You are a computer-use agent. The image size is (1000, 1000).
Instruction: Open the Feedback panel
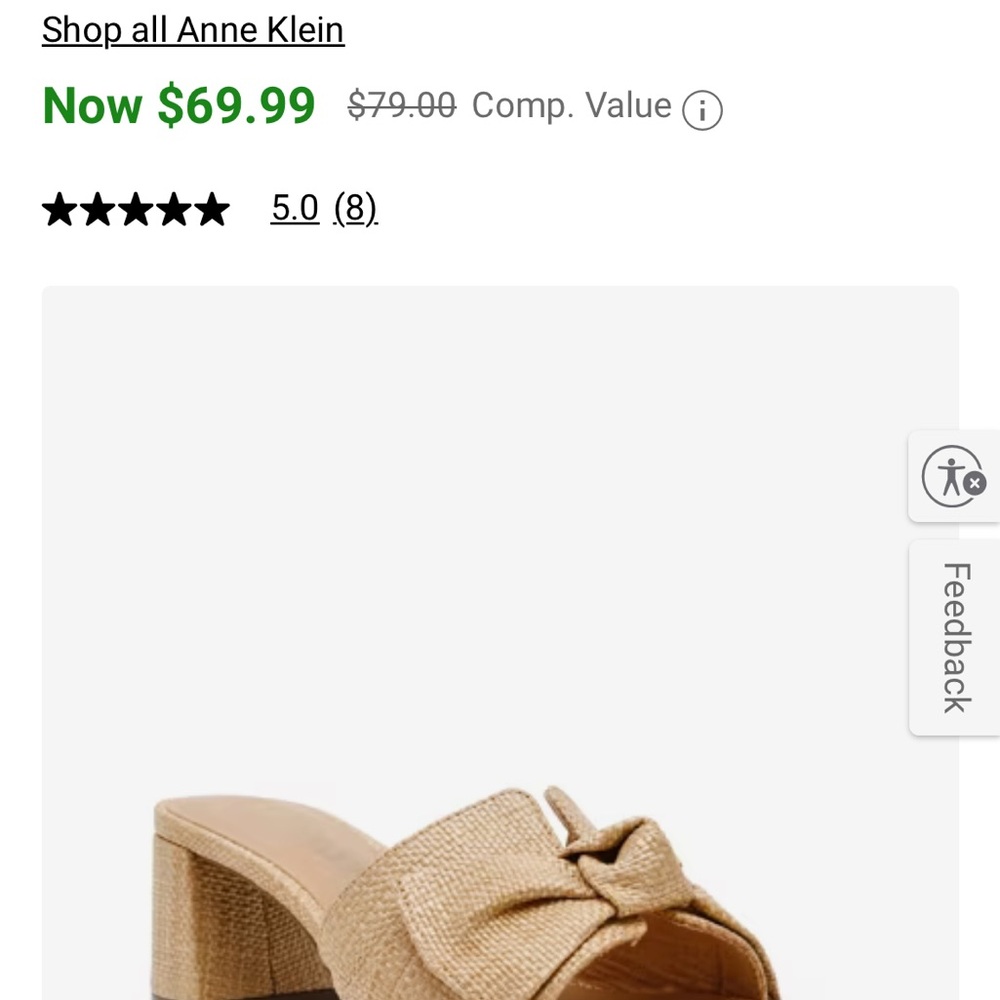(955, 637)
